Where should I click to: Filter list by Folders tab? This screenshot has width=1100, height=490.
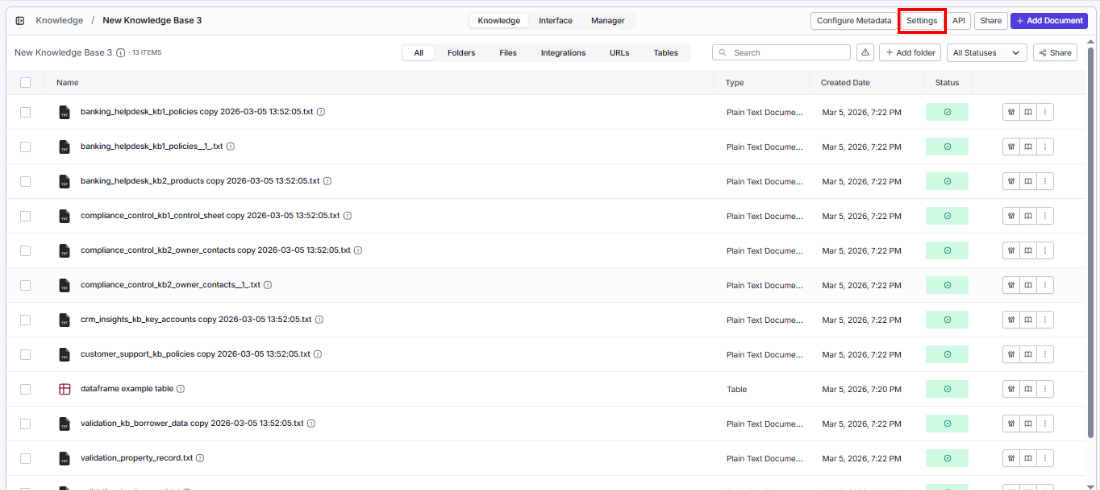pos(461,53)
